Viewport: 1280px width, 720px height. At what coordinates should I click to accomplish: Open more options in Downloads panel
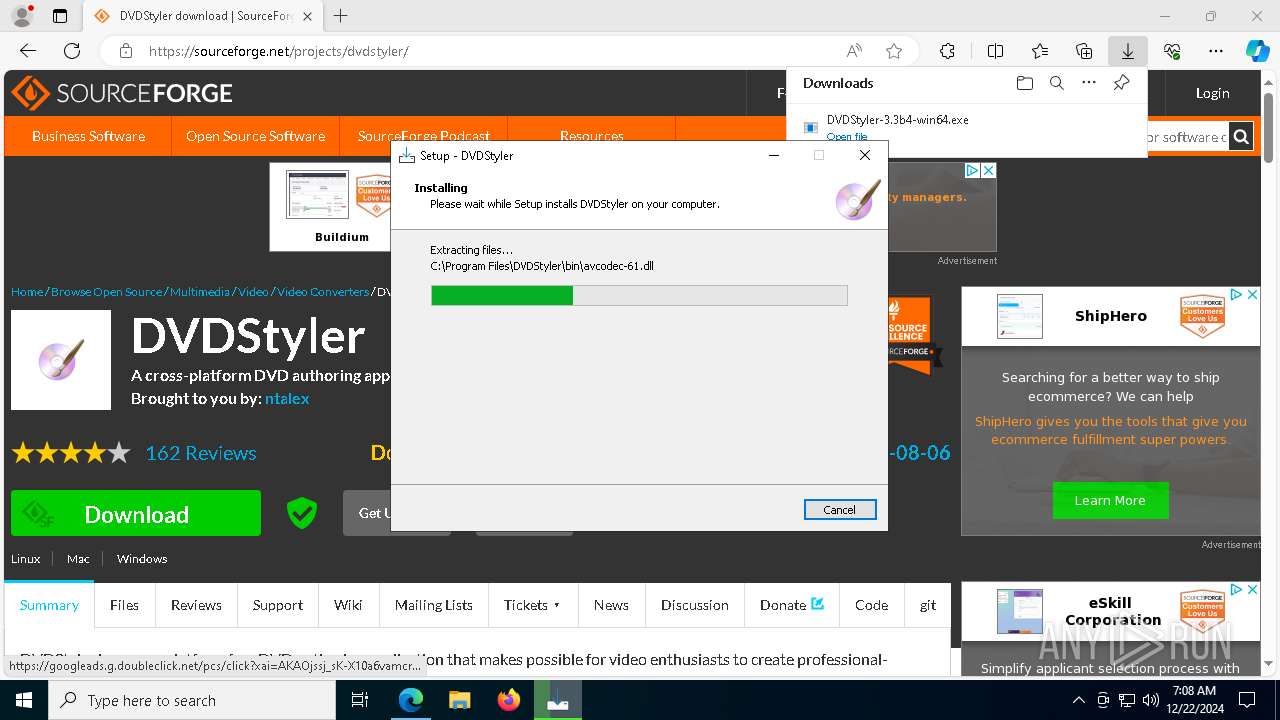click(1089, 83)
